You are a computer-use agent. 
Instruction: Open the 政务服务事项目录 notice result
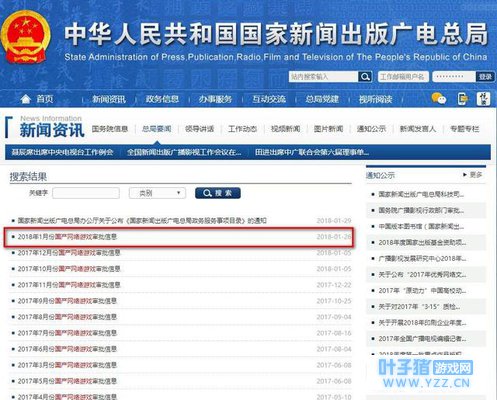[142, 221]
